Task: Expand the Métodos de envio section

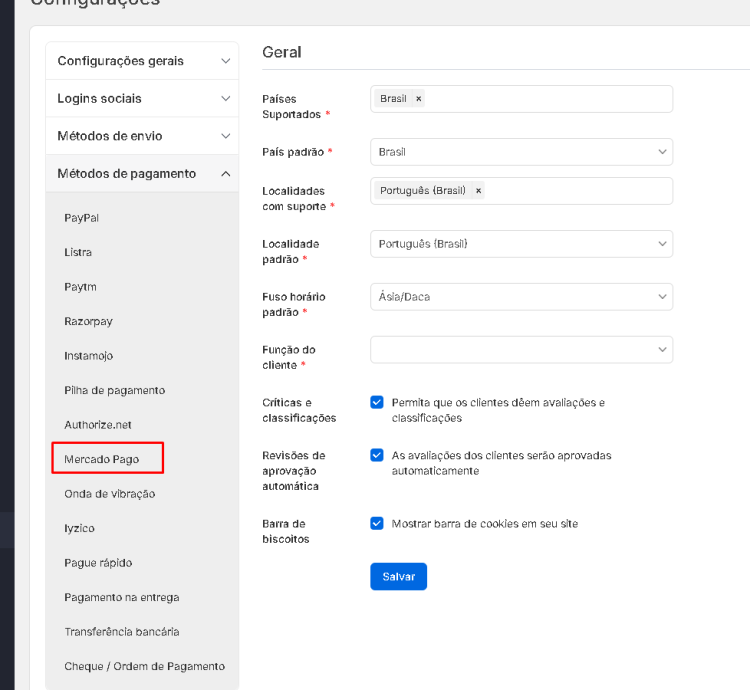Action: 142,136
